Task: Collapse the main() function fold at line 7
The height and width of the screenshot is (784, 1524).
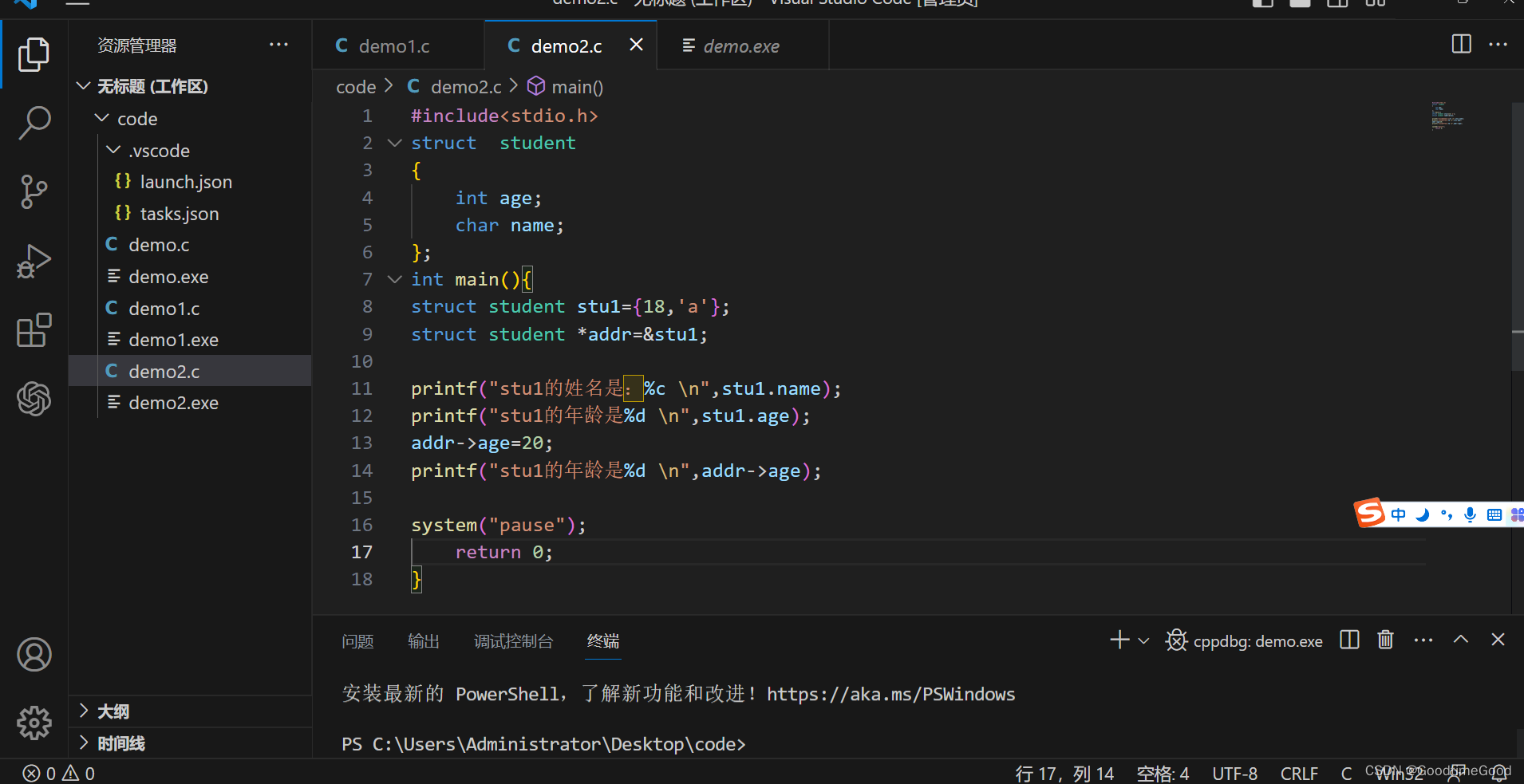Action: pyautogui.click(x=394, y=279)
